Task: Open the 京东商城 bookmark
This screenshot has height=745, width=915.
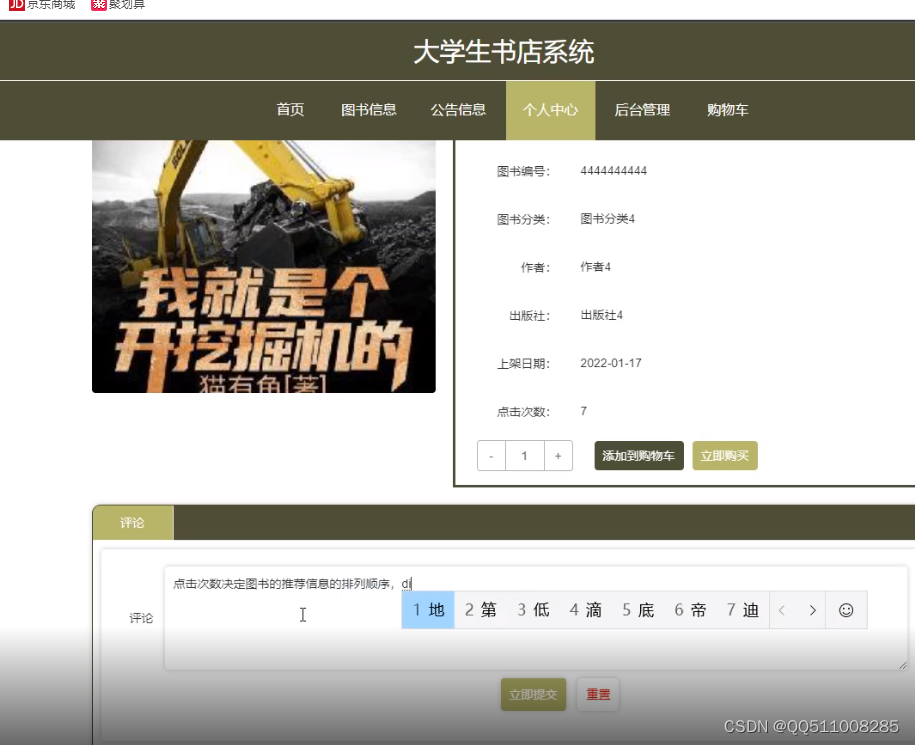Action: [42, 5]
